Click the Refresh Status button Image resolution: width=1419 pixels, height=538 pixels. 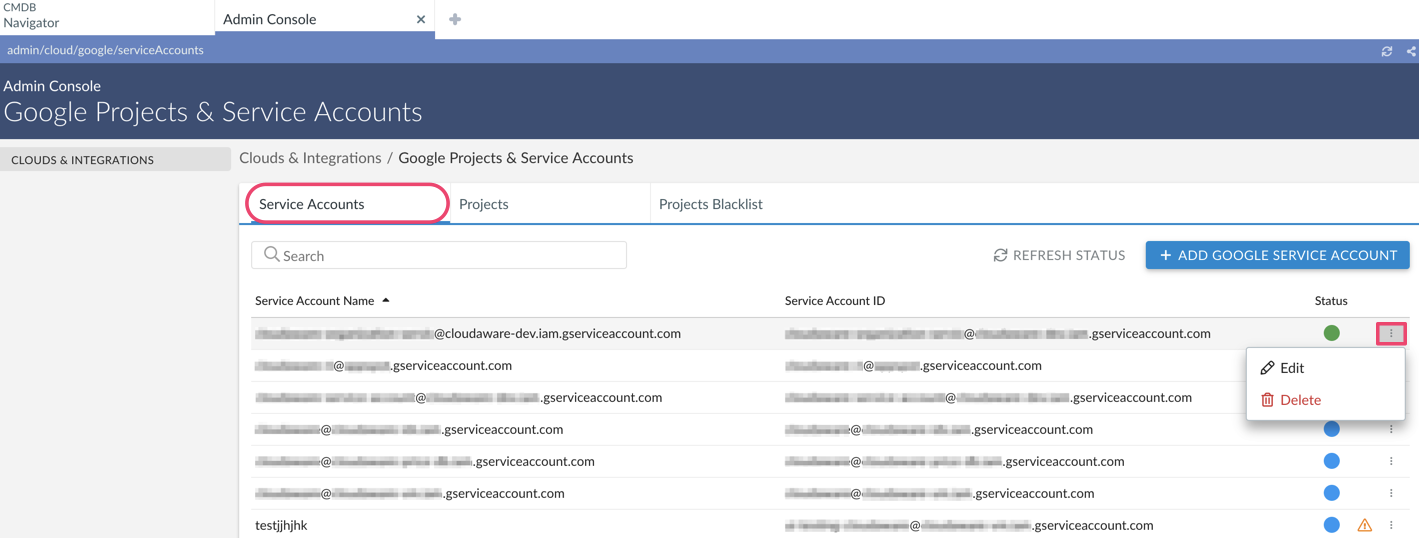[1059, 255]
